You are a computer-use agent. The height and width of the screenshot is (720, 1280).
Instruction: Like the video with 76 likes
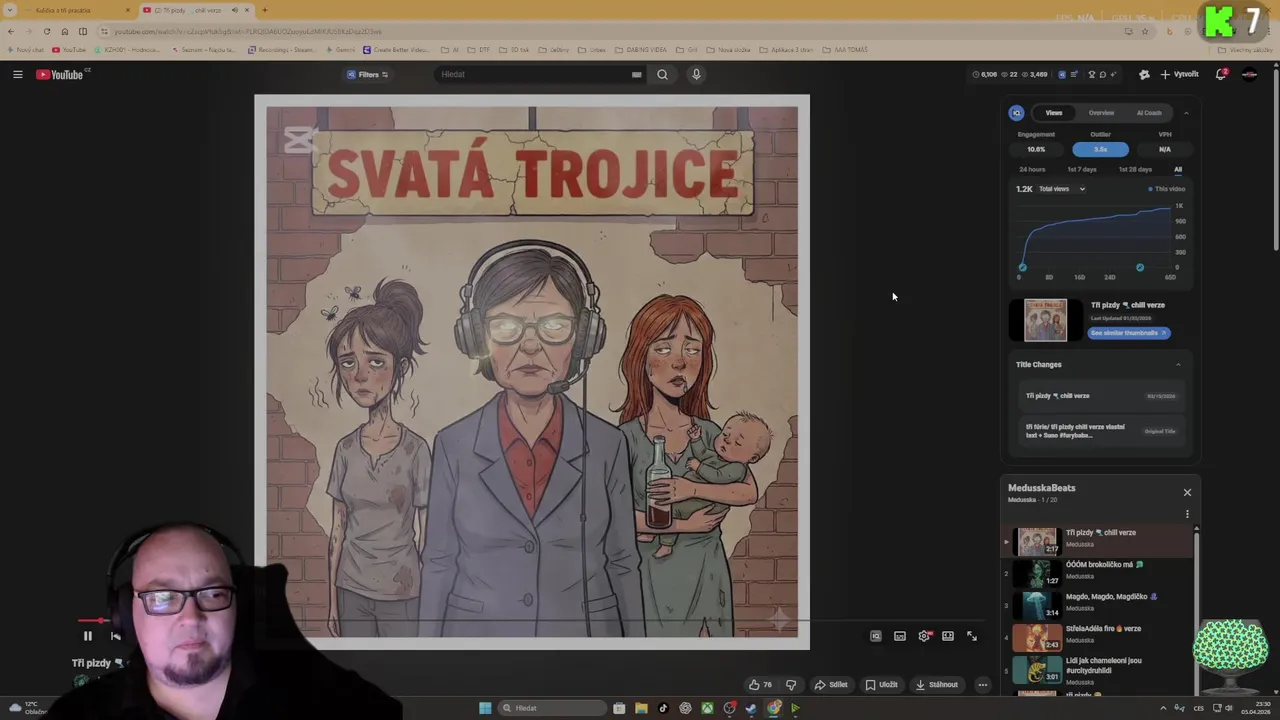pos(760,685)
